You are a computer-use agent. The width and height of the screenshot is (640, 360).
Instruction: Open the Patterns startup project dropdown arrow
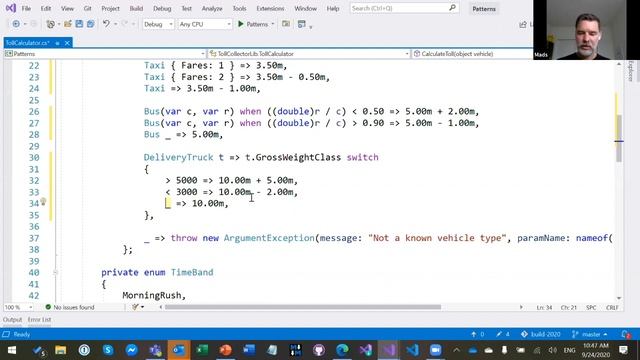coord(273,24)
